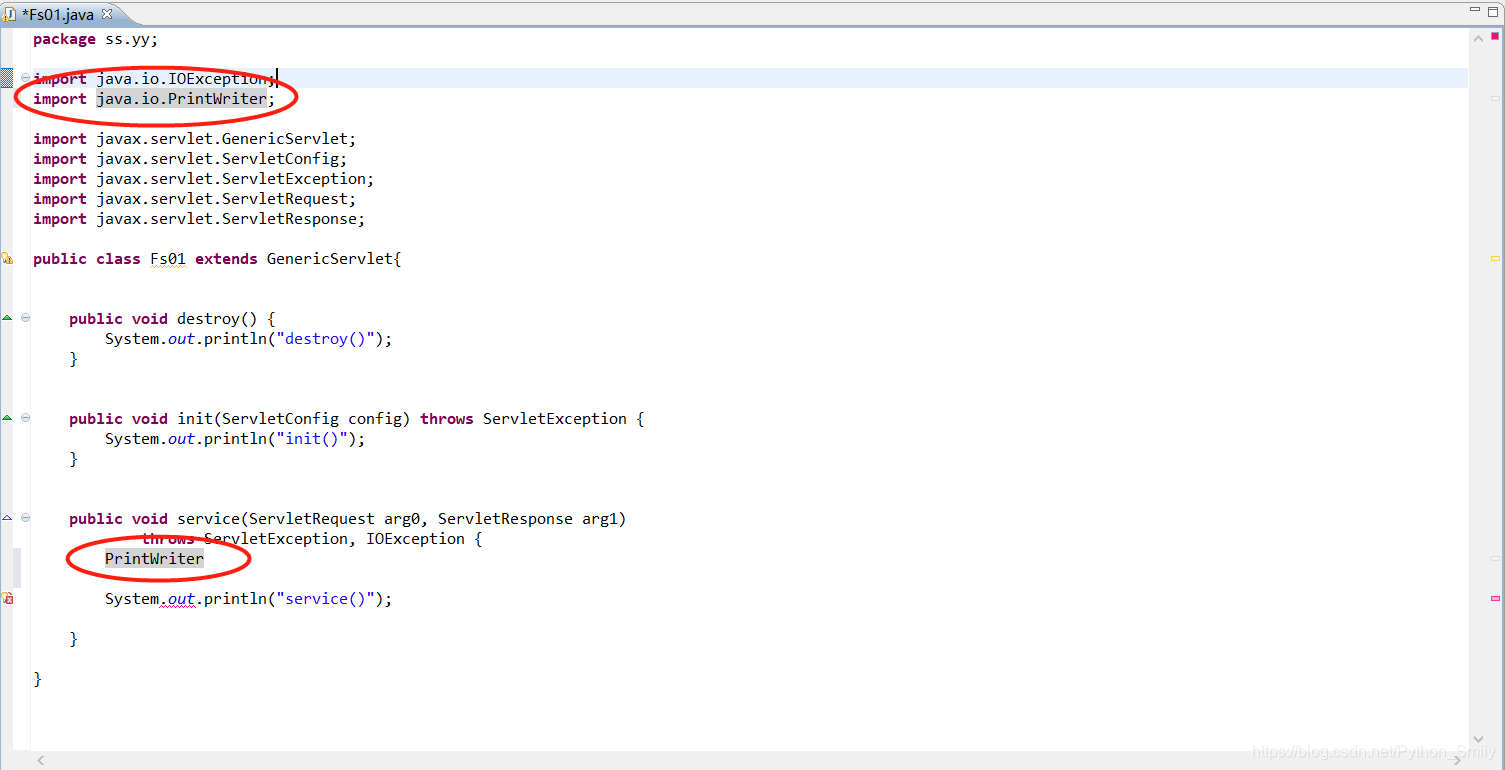Click 'javax.servlet.ServletConfig' import text
This screenshot has height=770, width=1505.
218,159
